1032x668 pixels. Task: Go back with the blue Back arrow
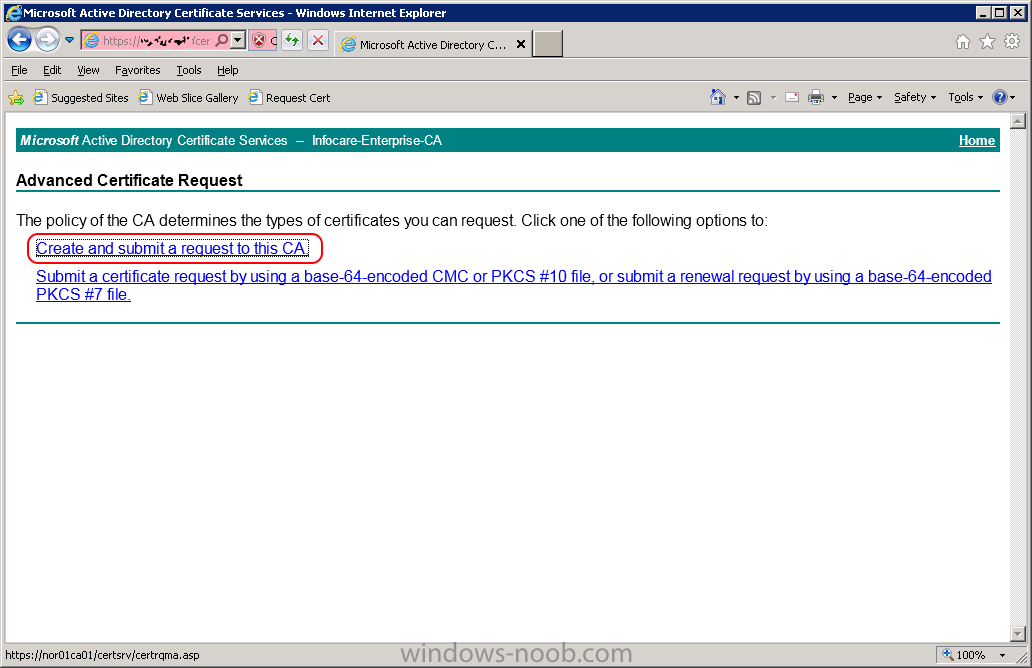pos(20,40)
